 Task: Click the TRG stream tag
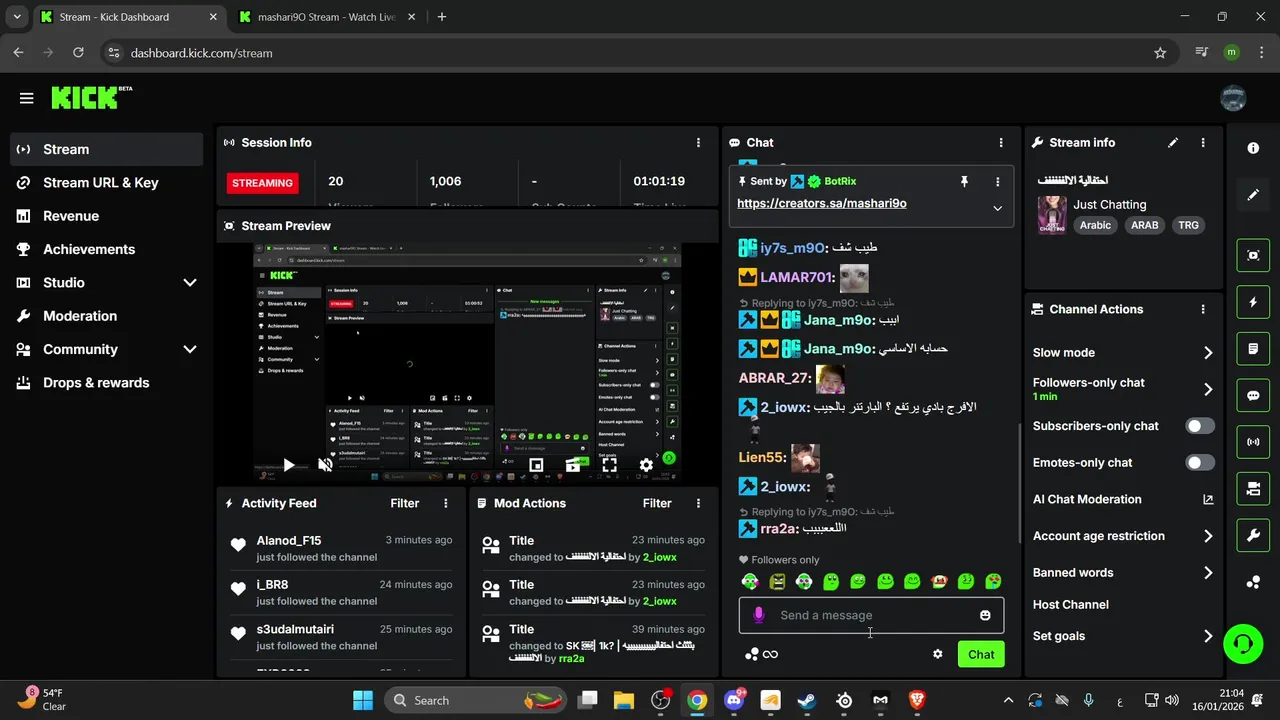(x=1188, y=225)
